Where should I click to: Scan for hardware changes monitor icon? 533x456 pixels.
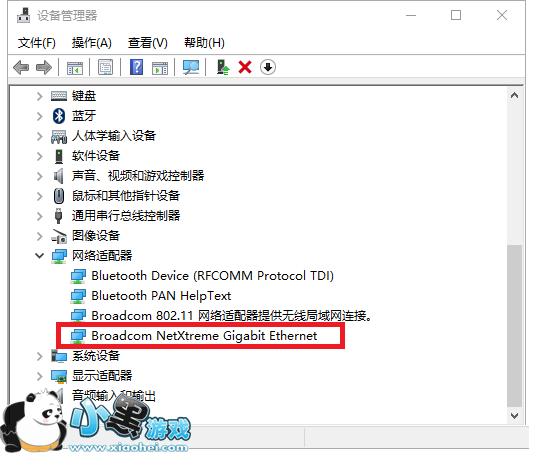pyautogui.click(x=191, y=67)
